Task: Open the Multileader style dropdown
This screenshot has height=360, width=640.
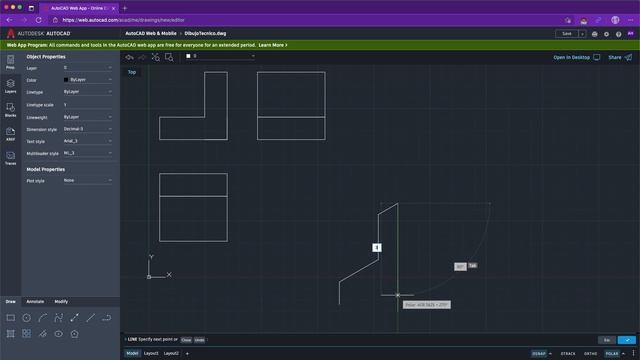Action: point(88,153)
